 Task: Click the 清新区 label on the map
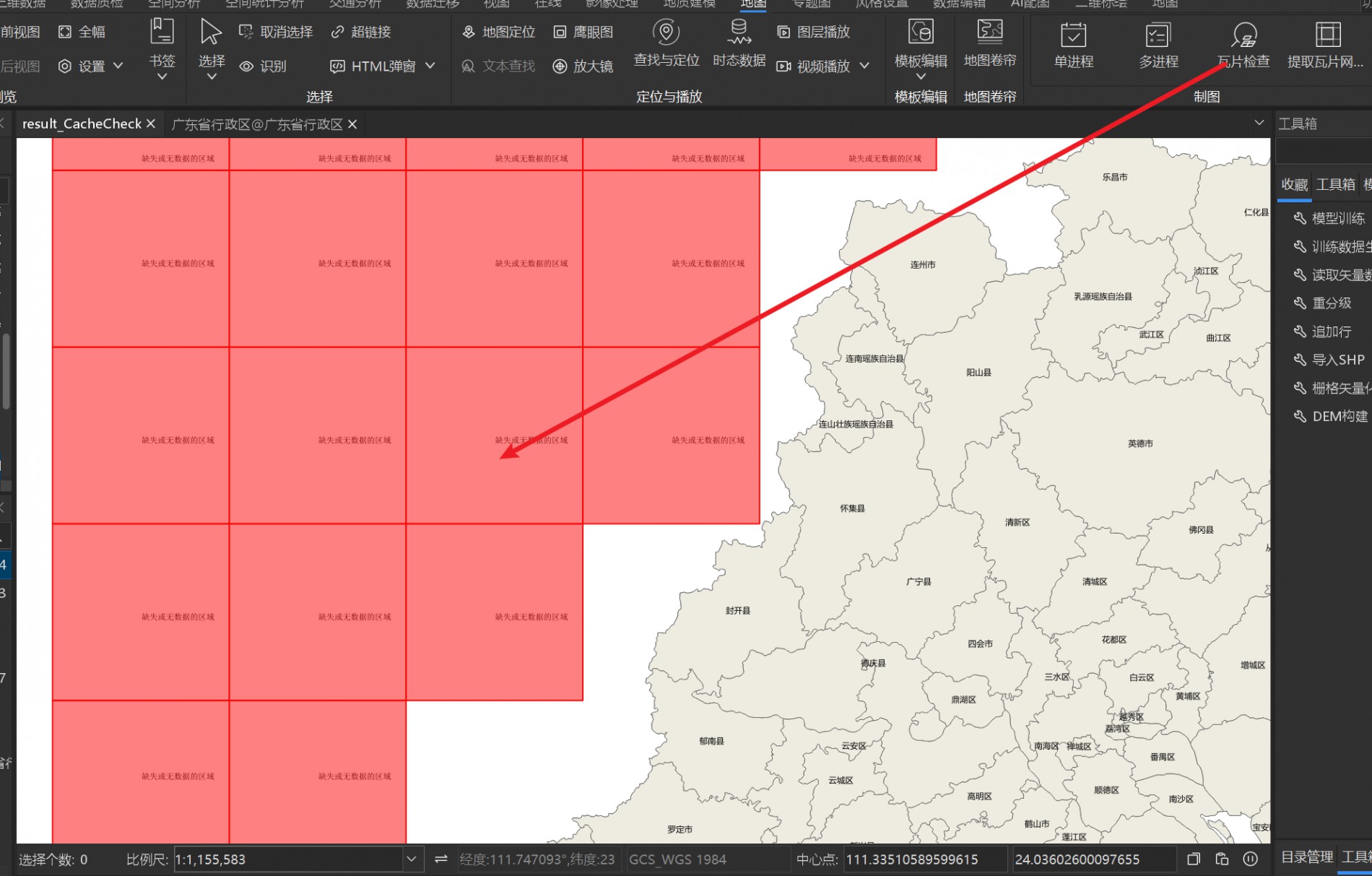[x=1017, y=522]
